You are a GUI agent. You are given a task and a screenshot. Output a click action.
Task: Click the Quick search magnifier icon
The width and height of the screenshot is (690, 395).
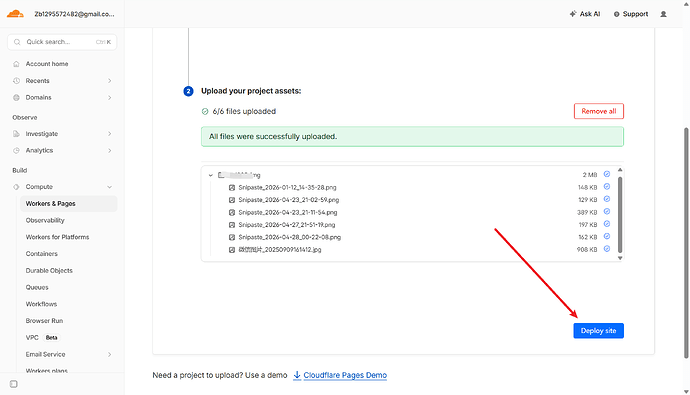[x=17, y=42]
